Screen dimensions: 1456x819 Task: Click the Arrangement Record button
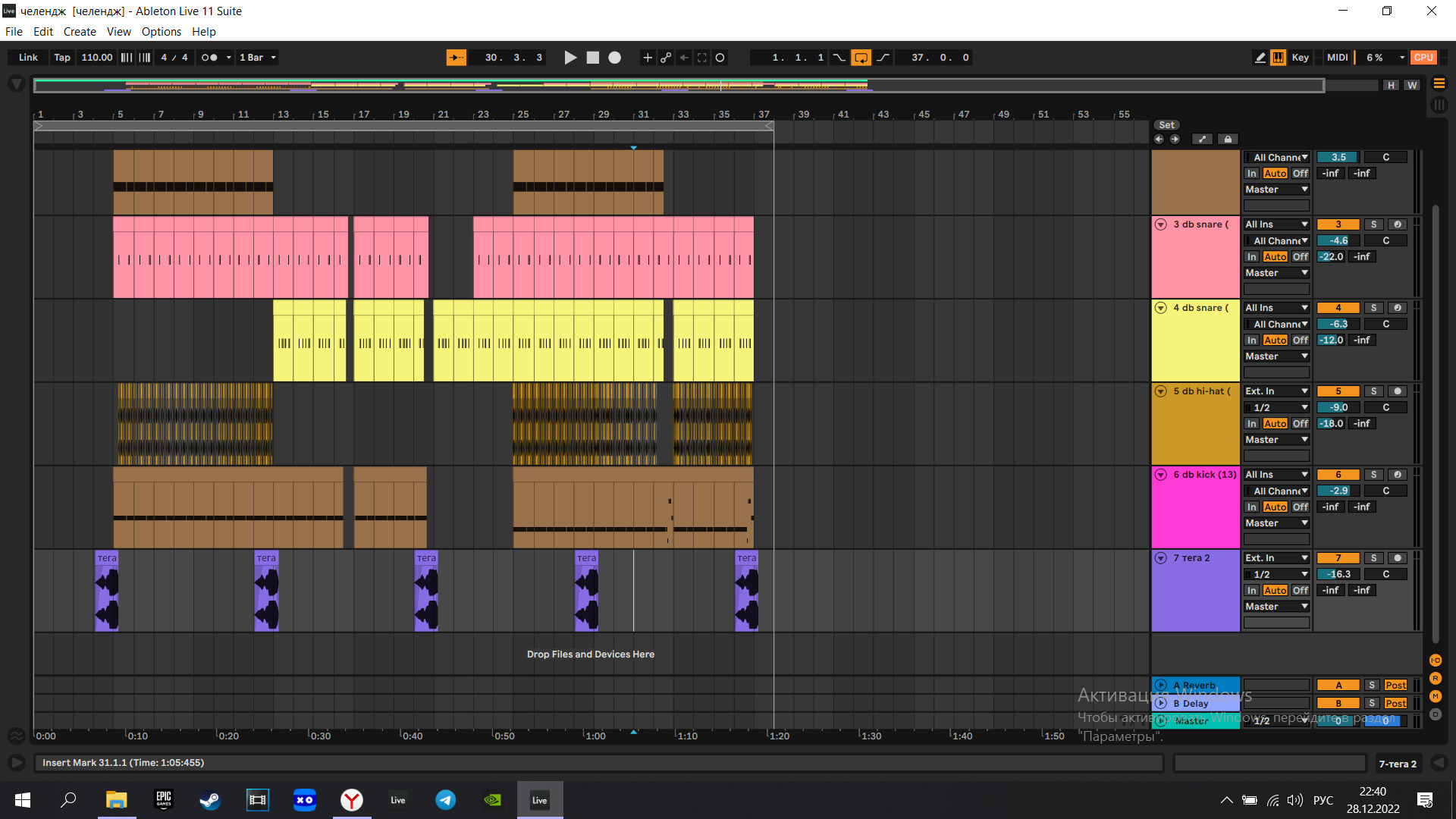615,58
